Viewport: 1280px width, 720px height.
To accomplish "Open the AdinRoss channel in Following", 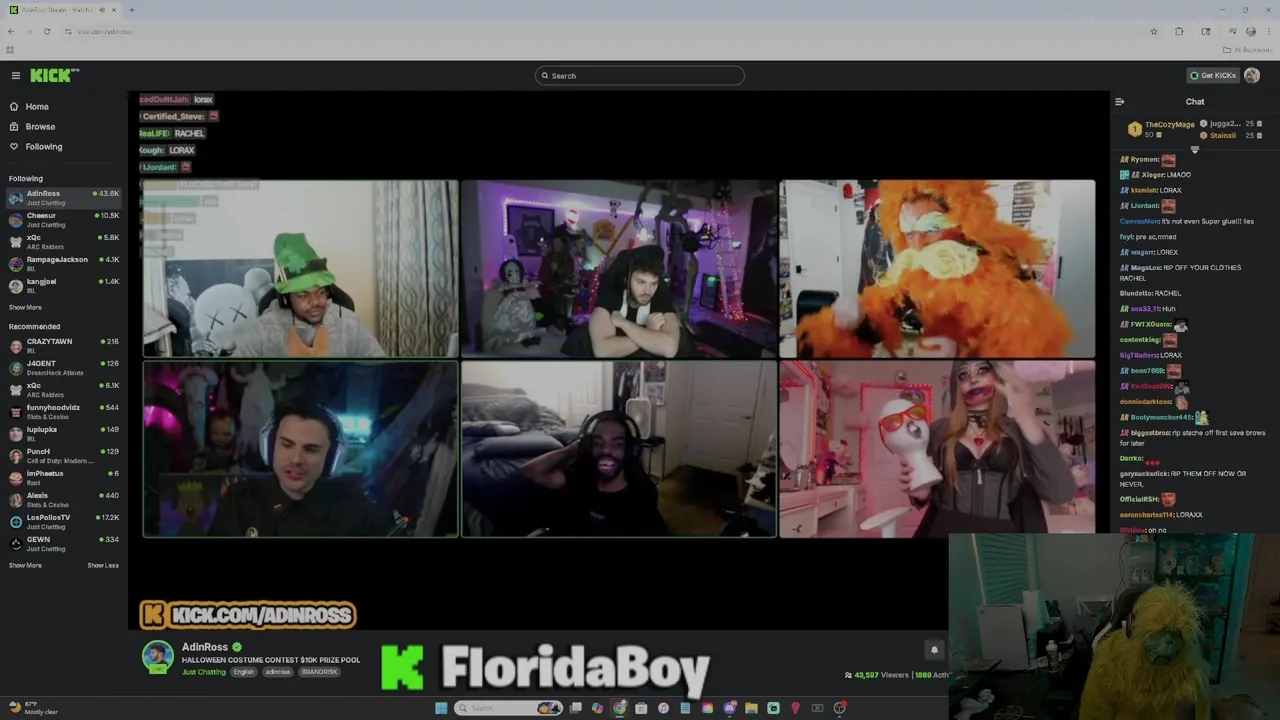I will pyautogui.click(x=64, y=198).
